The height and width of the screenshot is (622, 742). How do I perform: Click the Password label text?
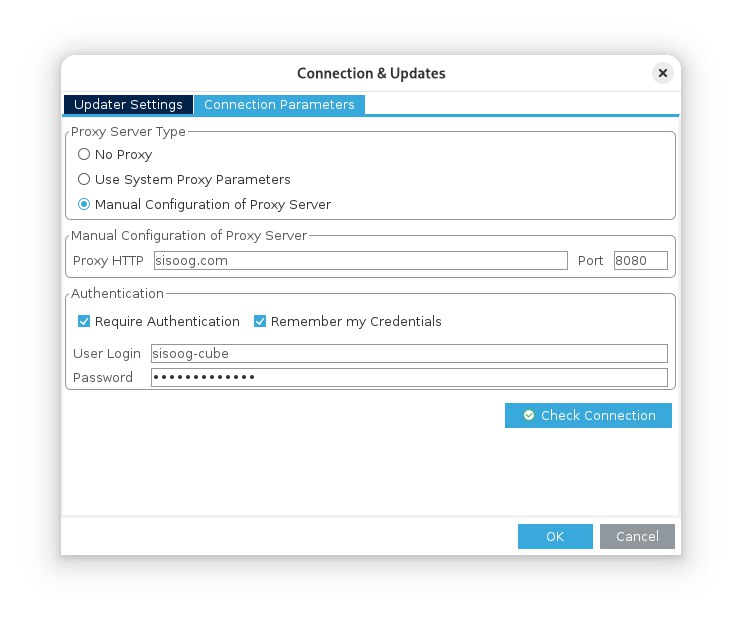click(102, 378)
